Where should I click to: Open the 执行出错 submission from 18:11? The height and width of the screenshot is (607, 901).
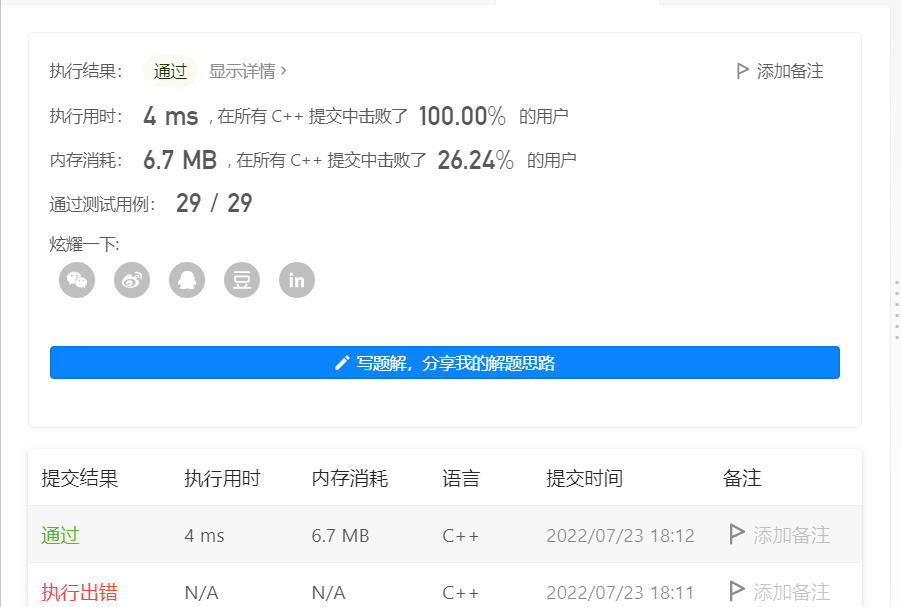coord(79,592)
